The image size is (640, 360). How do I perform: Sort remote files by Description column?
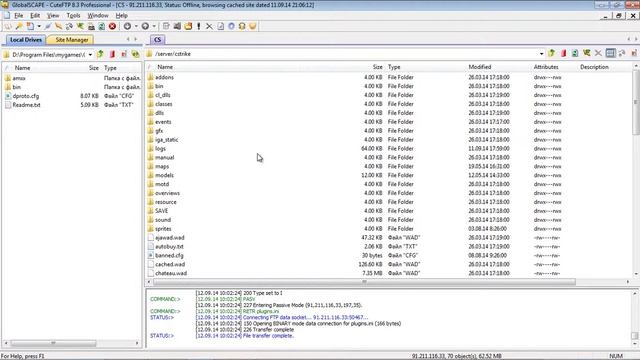(594, 67)
